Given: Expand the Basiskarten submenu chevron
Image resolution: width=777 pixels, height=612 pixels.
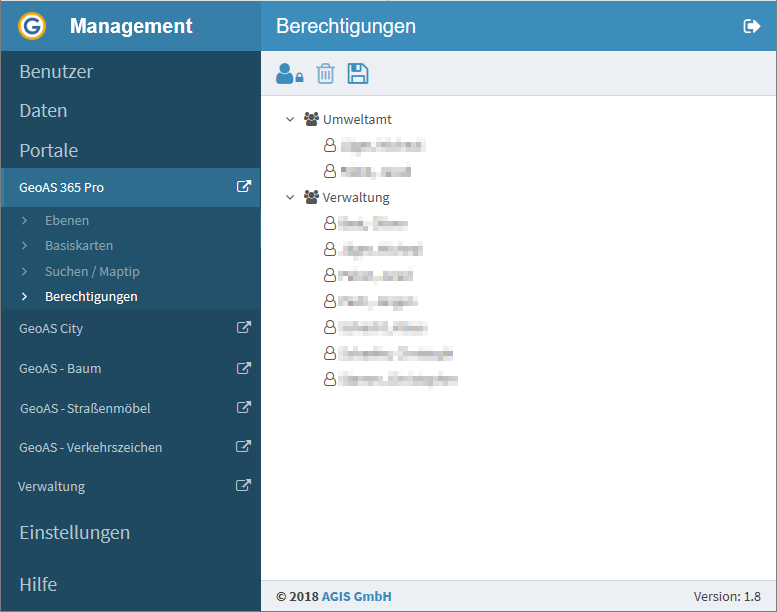Looking at the screenshot, I should click(x=24, y=246).
